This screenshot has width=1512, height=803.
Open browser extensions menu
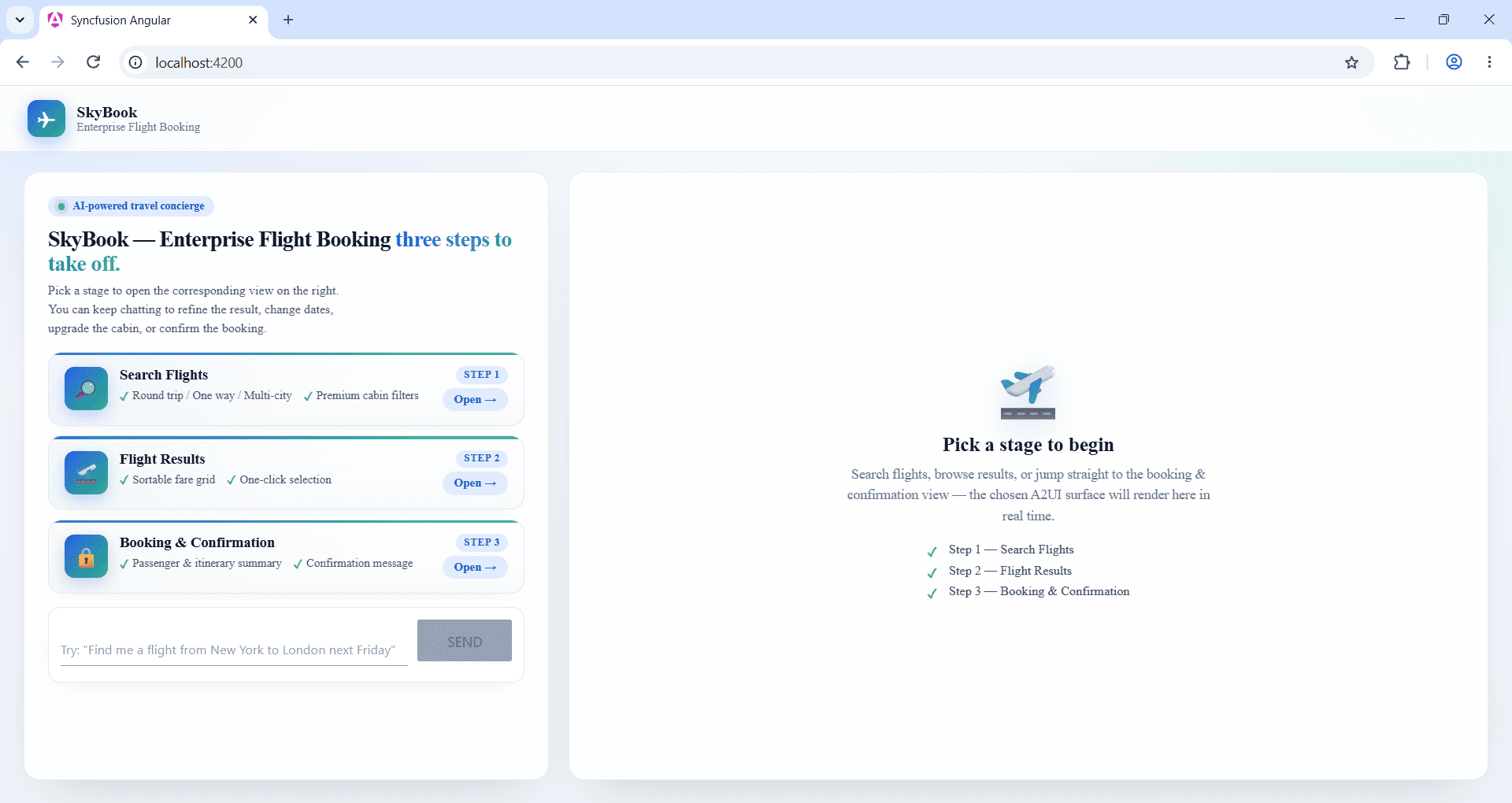(x=1402, y=62)
